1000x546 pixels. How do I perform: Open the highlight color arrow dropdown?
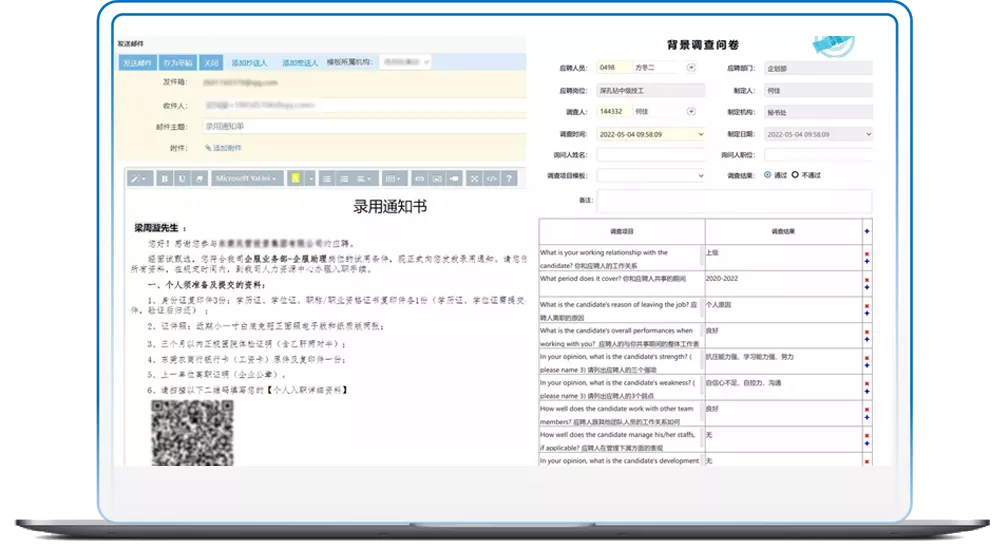pyautogui.click(x=311, y=179)
